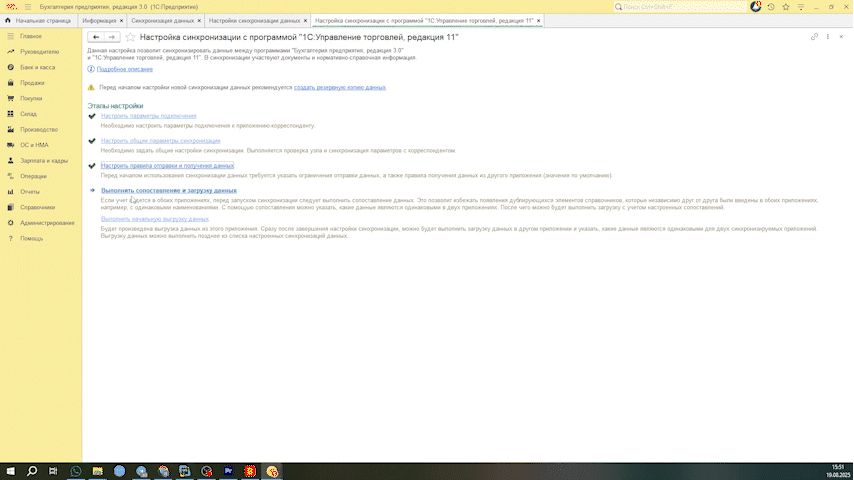This screenshot has height=480, width=854.
Task: Open the Производство section
Action: click(x=41, y=130)
